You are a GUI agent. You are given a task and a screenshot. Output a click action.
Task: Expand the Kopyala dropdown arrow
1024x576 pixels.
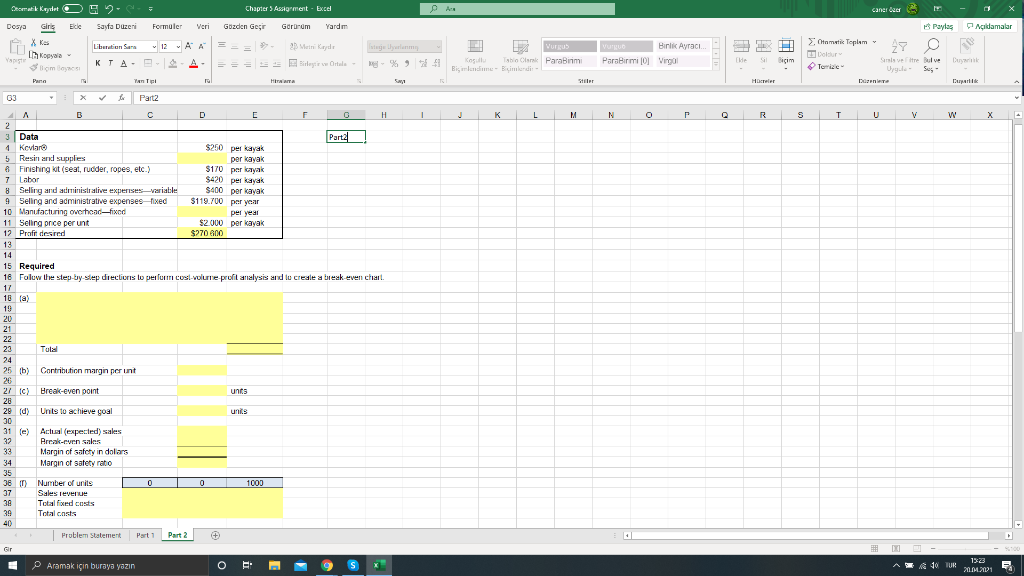(69, 56)
